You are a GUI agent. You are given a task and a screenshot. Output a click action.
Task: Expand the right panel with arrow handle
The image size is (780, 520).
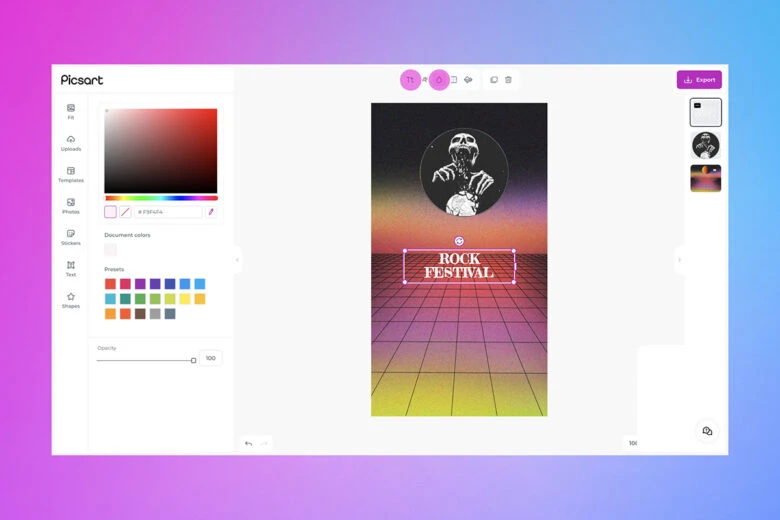(679, 260)
